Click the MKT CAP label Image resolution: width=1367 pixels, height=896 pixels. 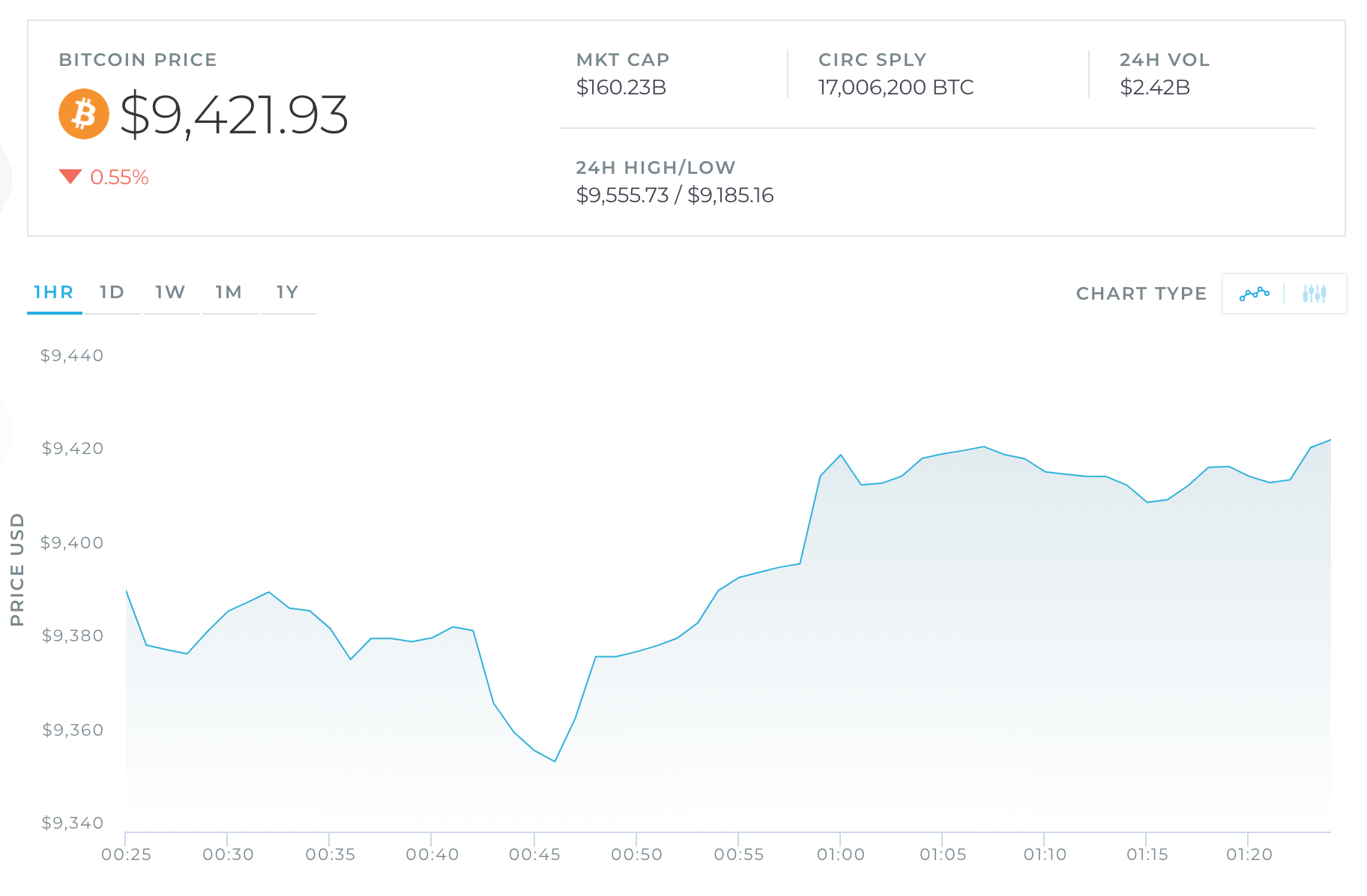pos(623,60)
